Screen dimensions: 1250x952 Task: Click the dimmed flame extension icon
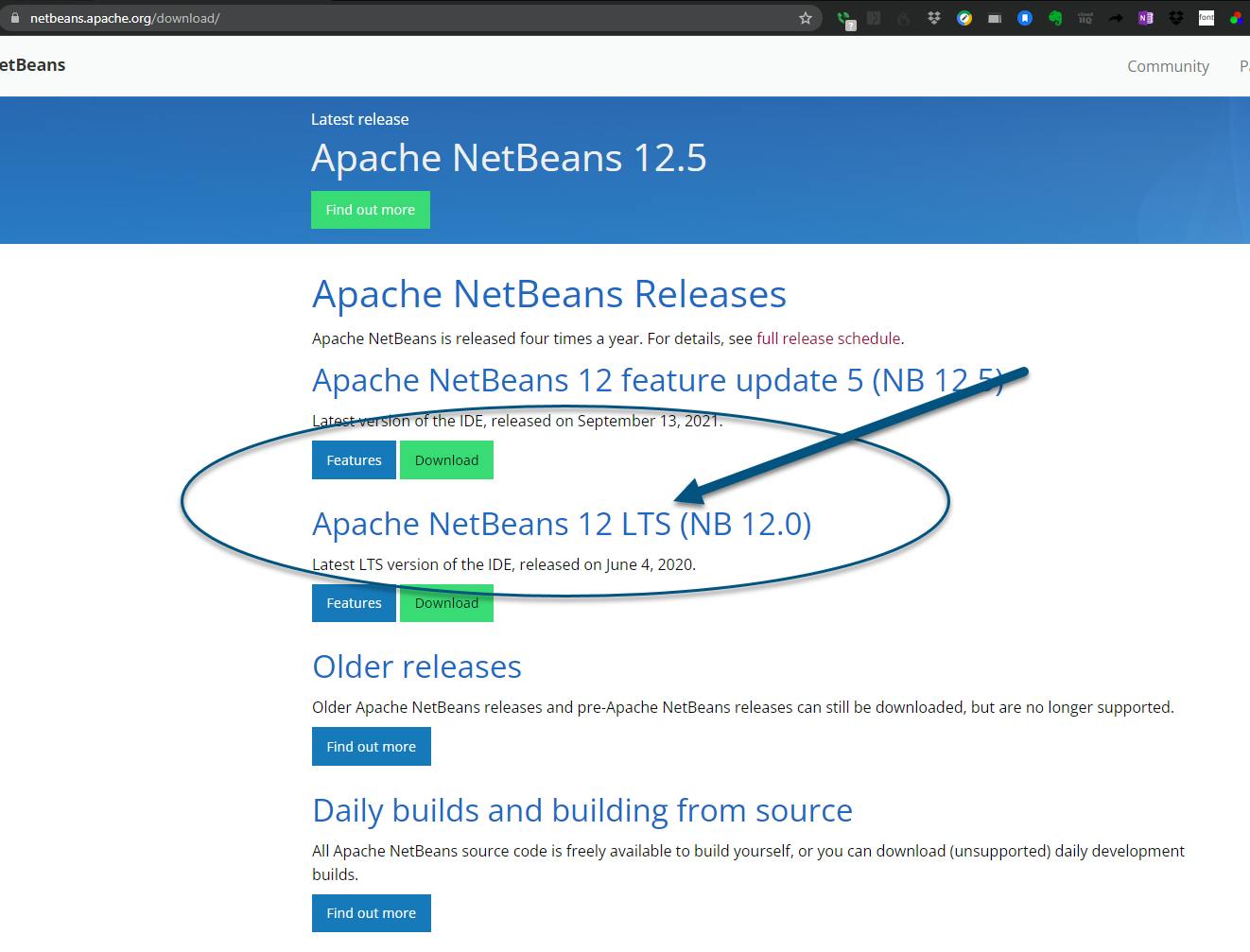904,18
